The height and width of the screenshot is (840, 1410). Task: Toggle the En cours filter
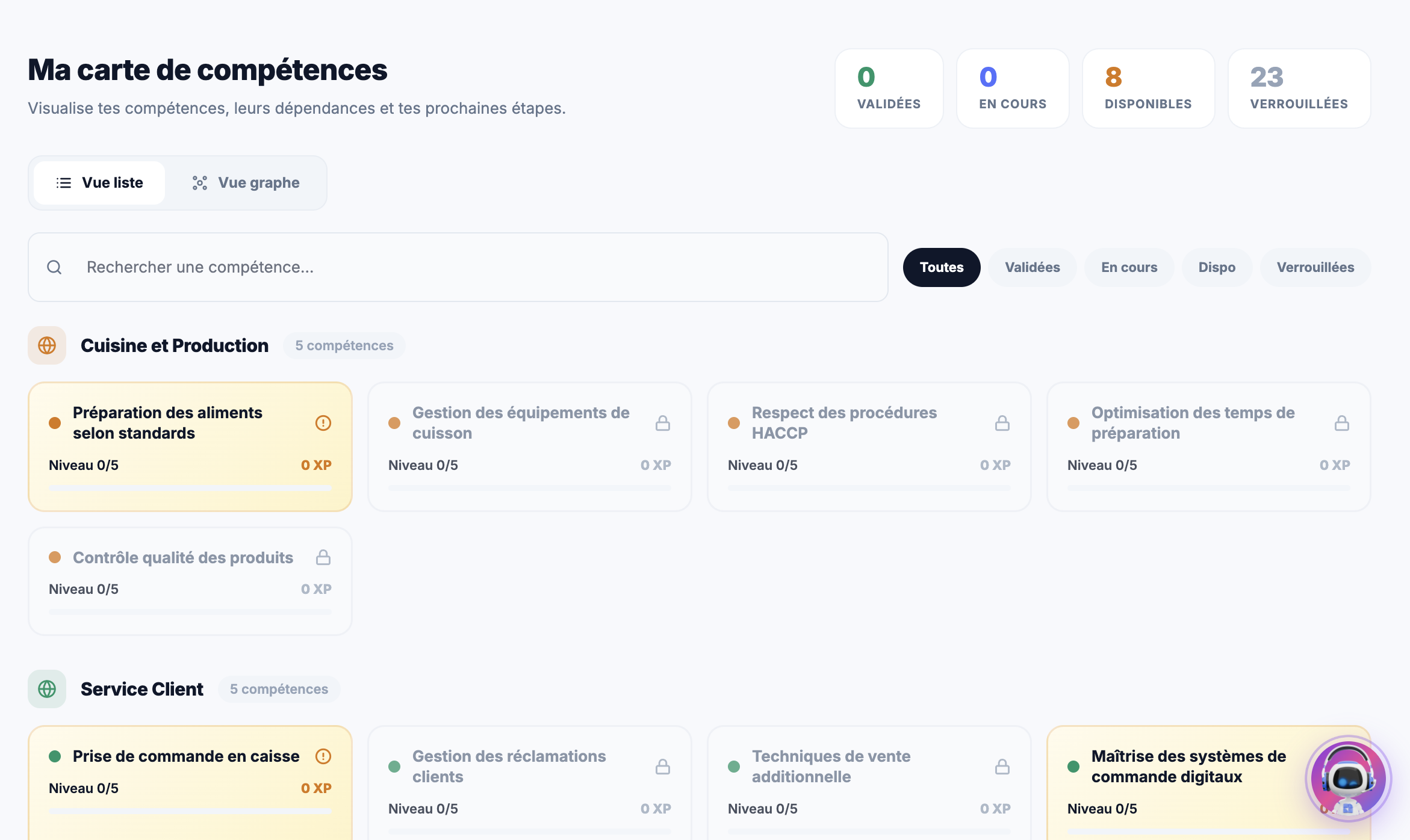1129,267
